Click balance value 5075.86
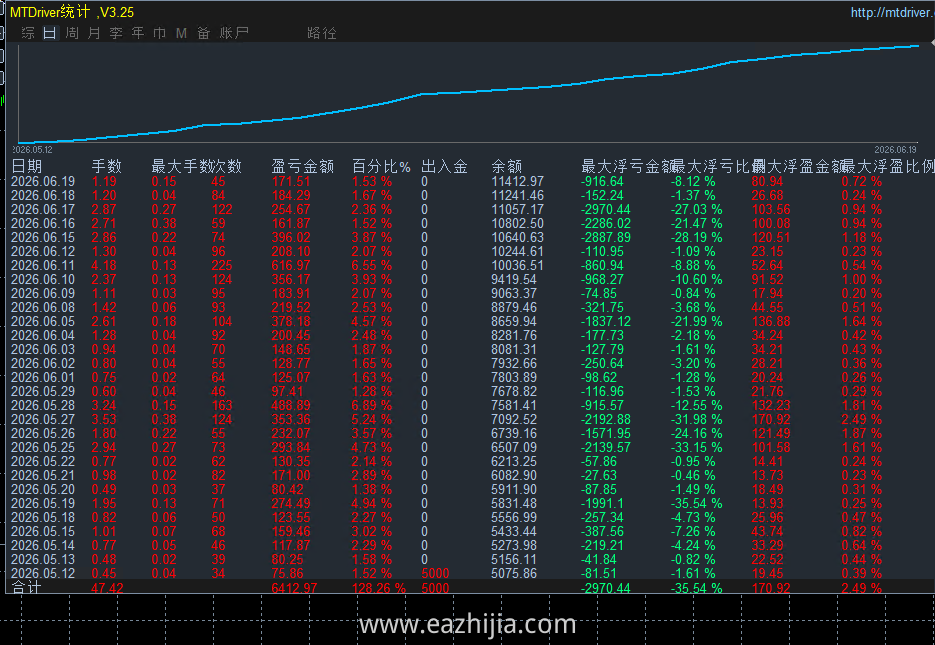This screenshot has height=645, width=935. tap(514, 573)
